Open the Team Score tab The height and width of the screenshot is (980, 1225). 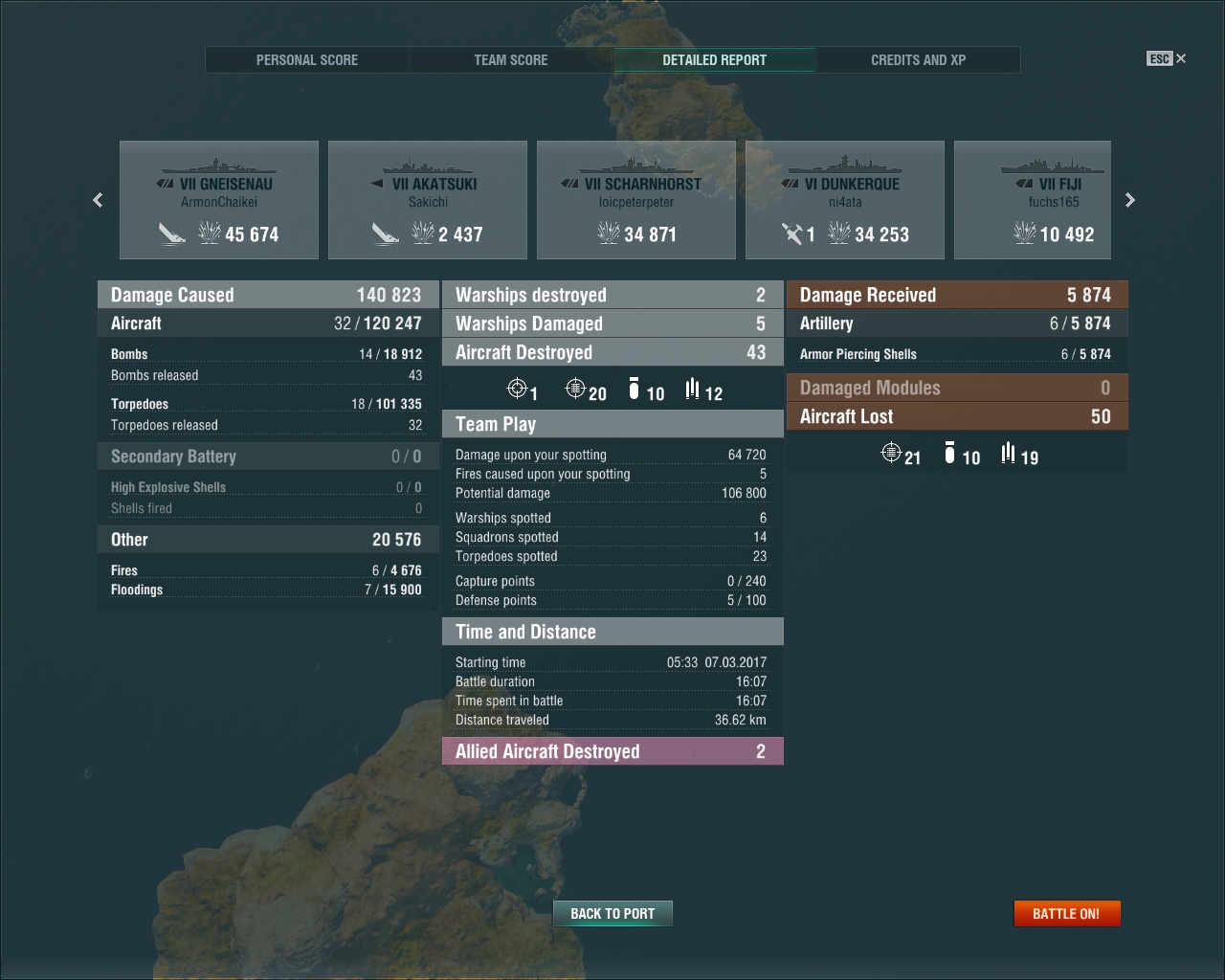[511, 59]
